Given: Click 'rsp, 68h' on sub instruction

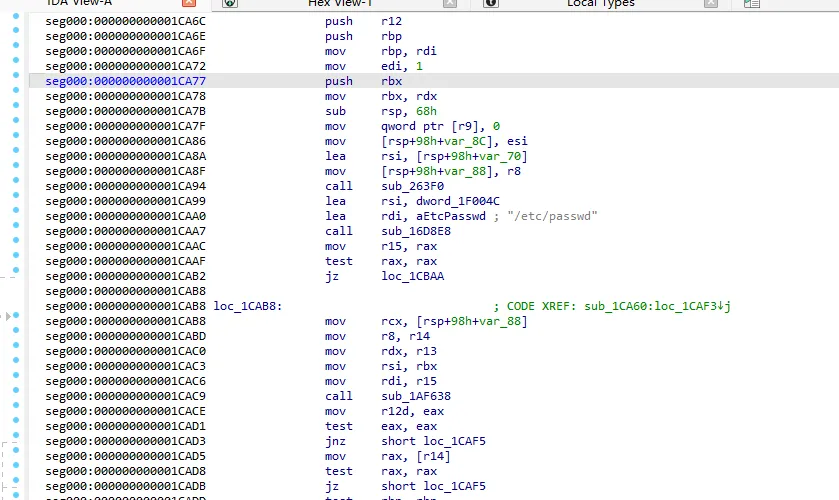Looking at the screenshot, I should [409, 111].
